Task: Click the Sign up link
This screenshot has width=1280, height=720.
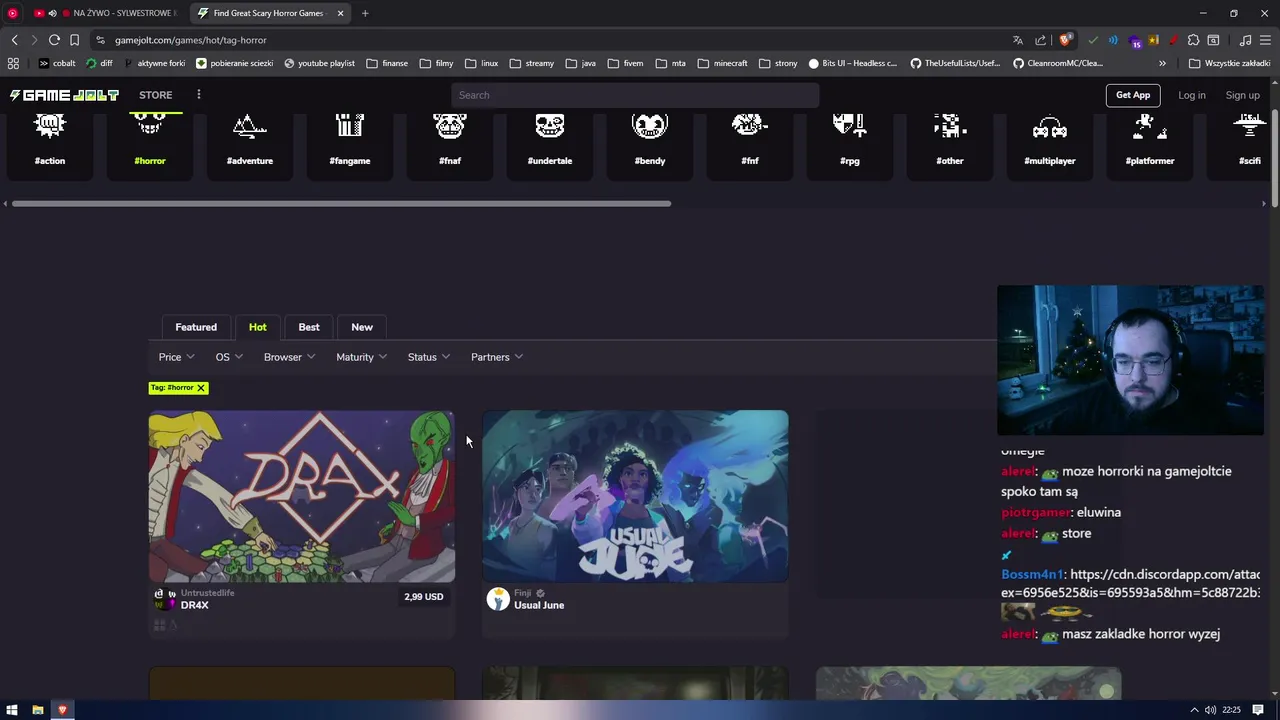Action: 1243,95
